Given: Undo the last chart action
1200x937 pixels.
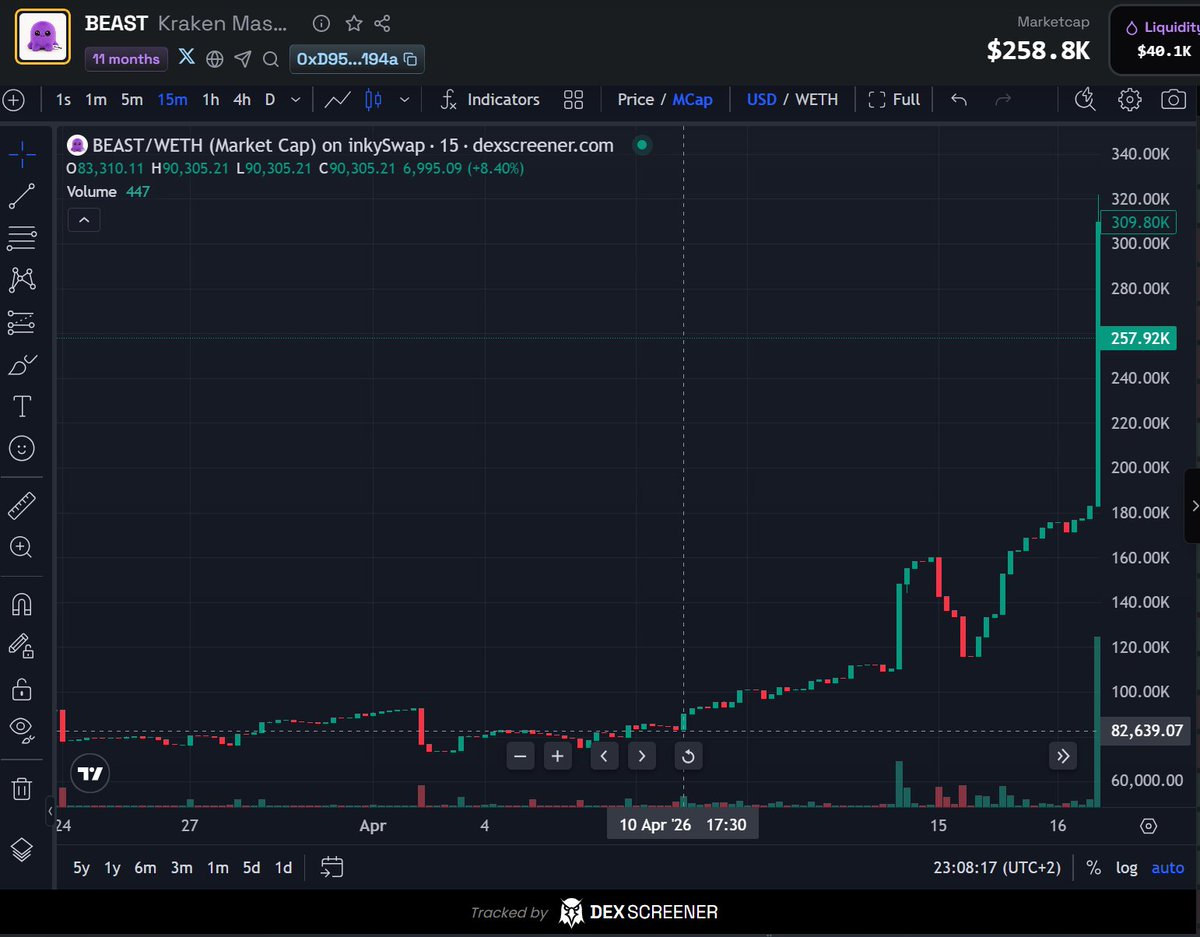Looking at the screenshot, I should [958, 99].
